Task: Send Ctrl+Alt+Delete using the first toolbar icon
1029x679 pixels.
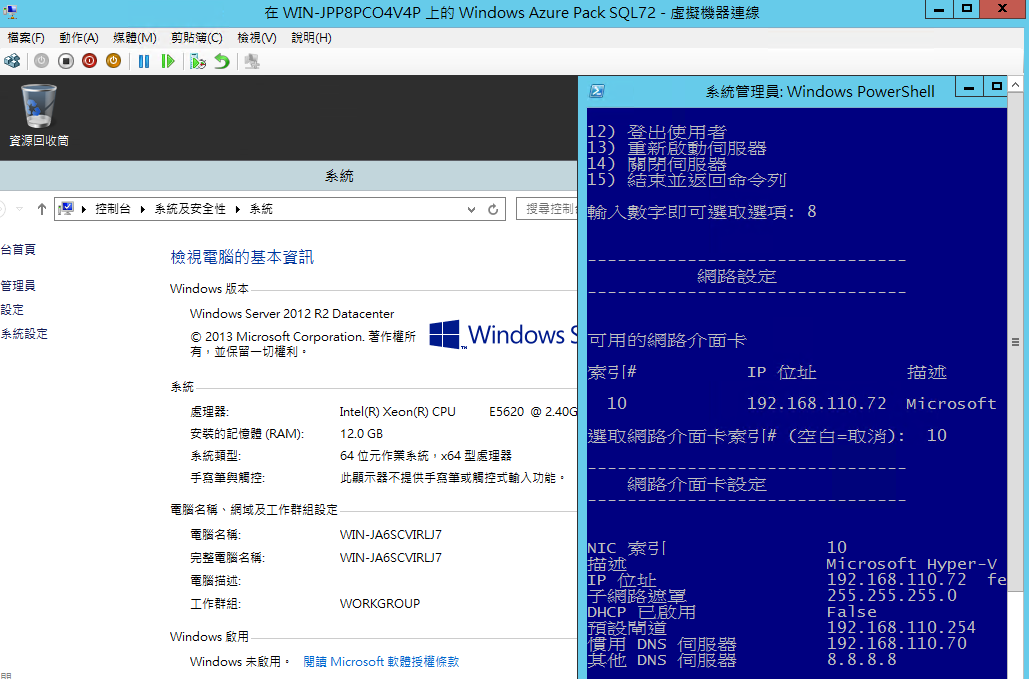Action: point(12,61)
